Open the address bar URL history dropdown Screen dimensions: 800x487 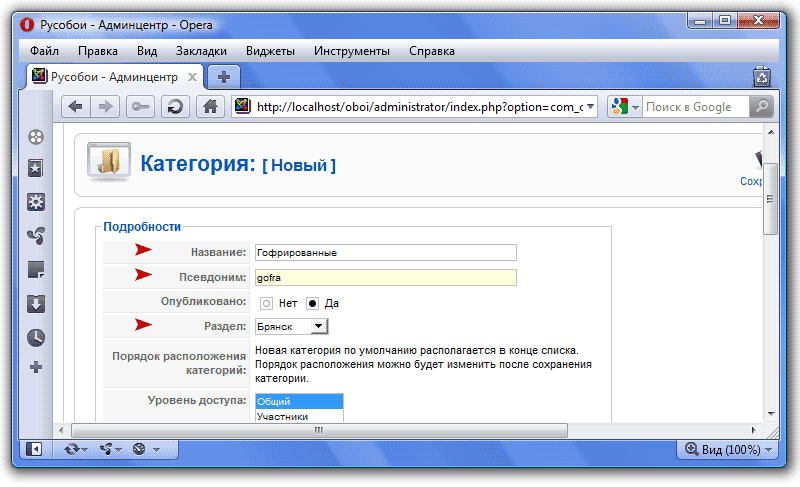click(x=590, y=107)
